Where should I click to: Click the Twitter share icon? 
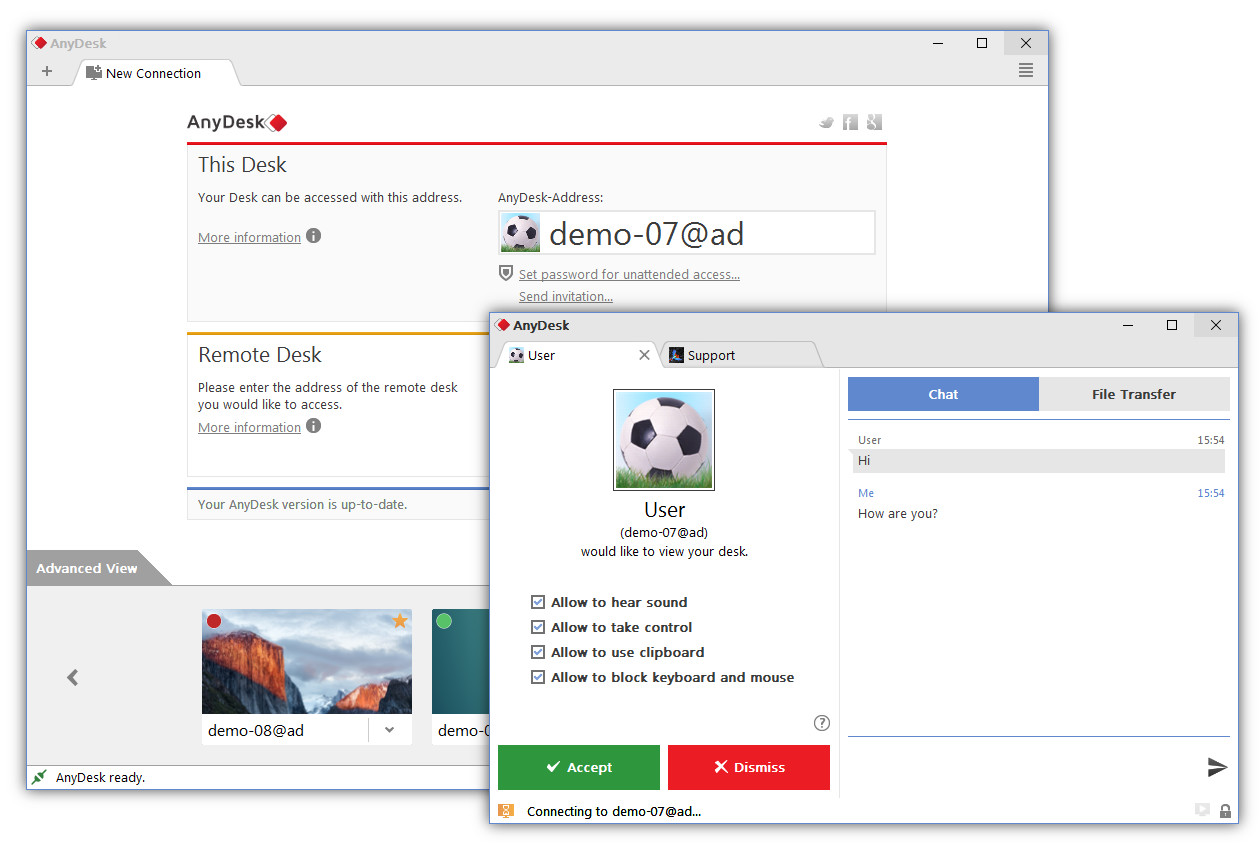click(826, 121)
